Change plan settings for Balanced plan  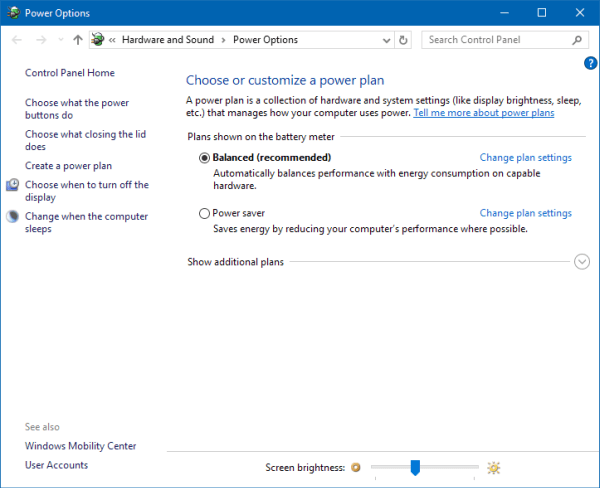pyautogui.click(x=525, y=158)
